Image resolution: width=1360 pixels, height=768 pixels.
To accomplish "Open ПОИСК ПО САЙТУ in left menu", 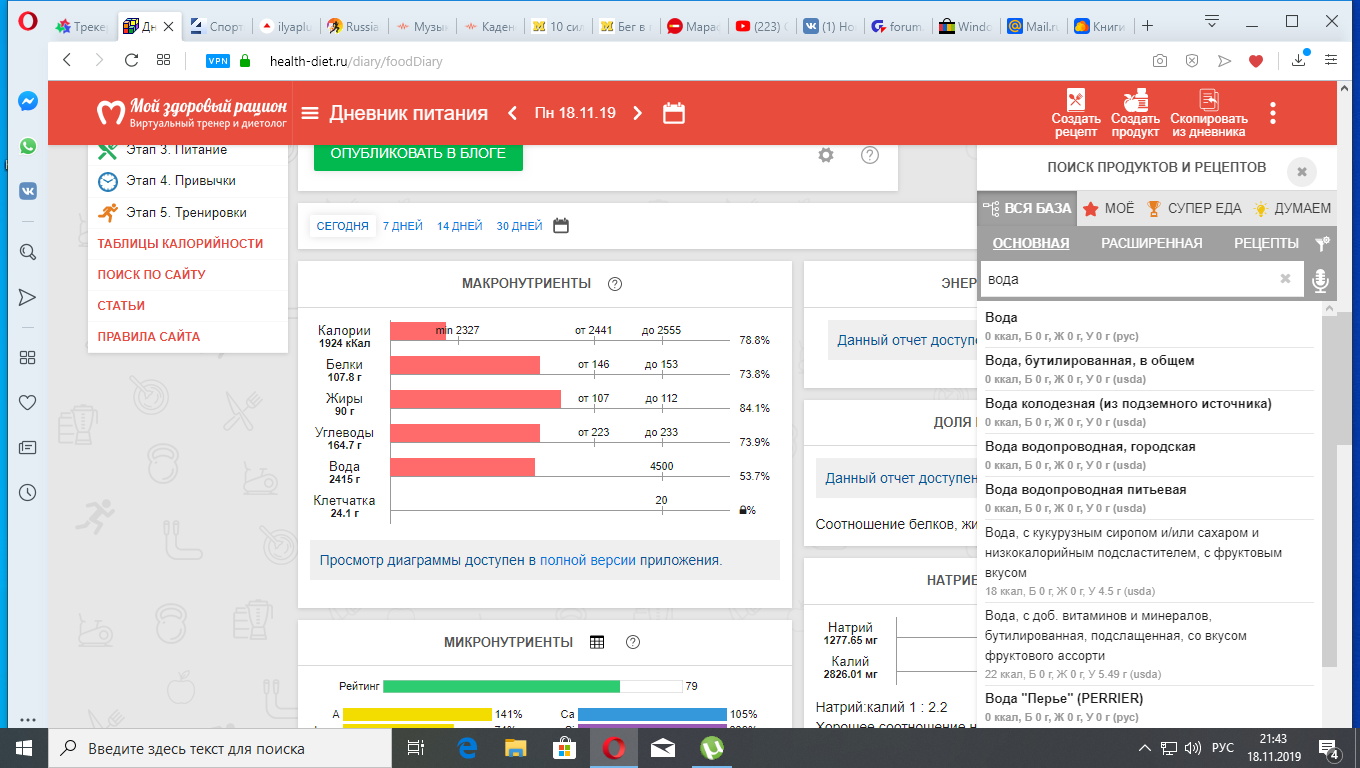I will [152, 274].
